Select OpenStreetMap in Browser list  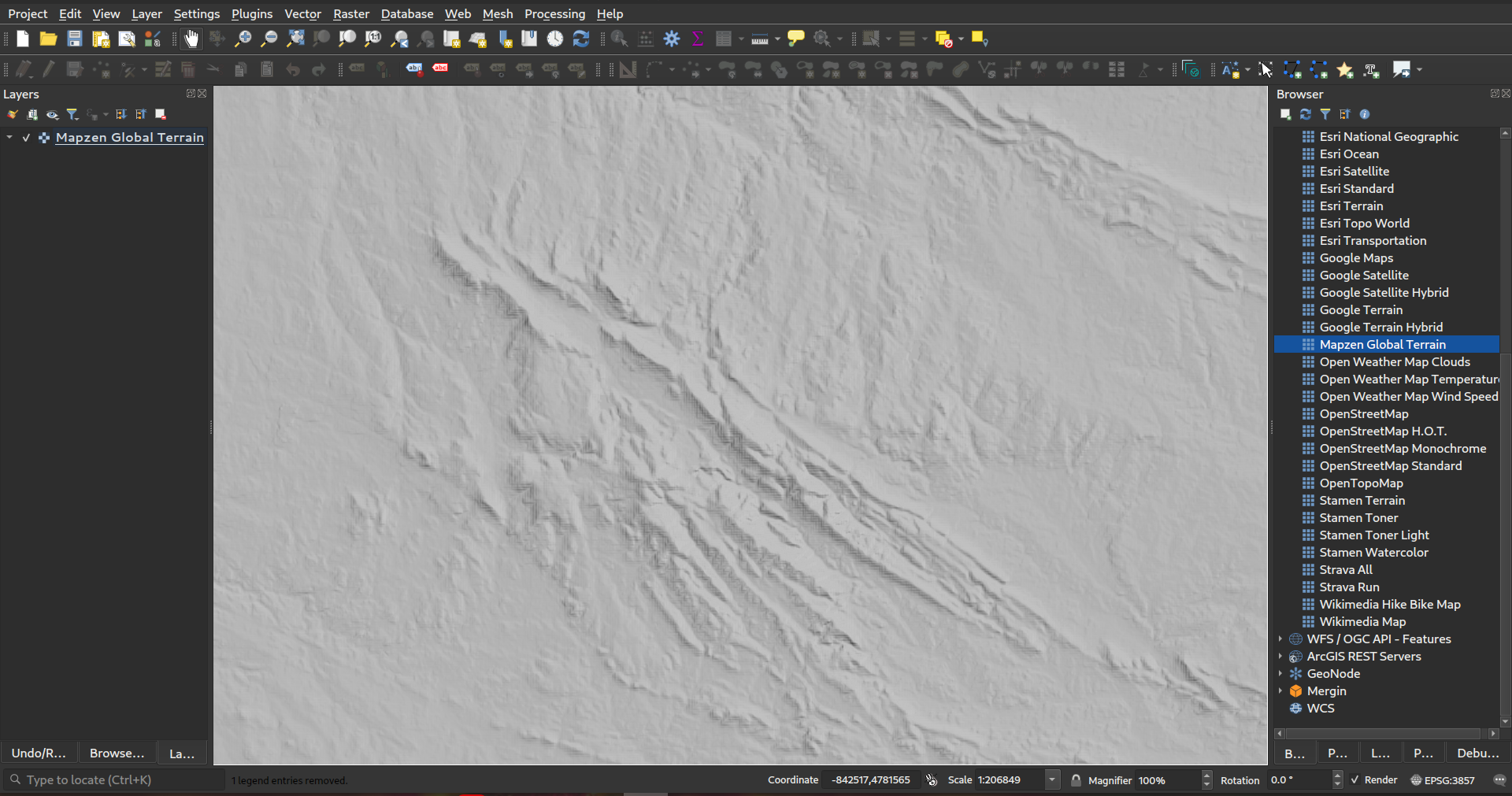(1364, 414)
